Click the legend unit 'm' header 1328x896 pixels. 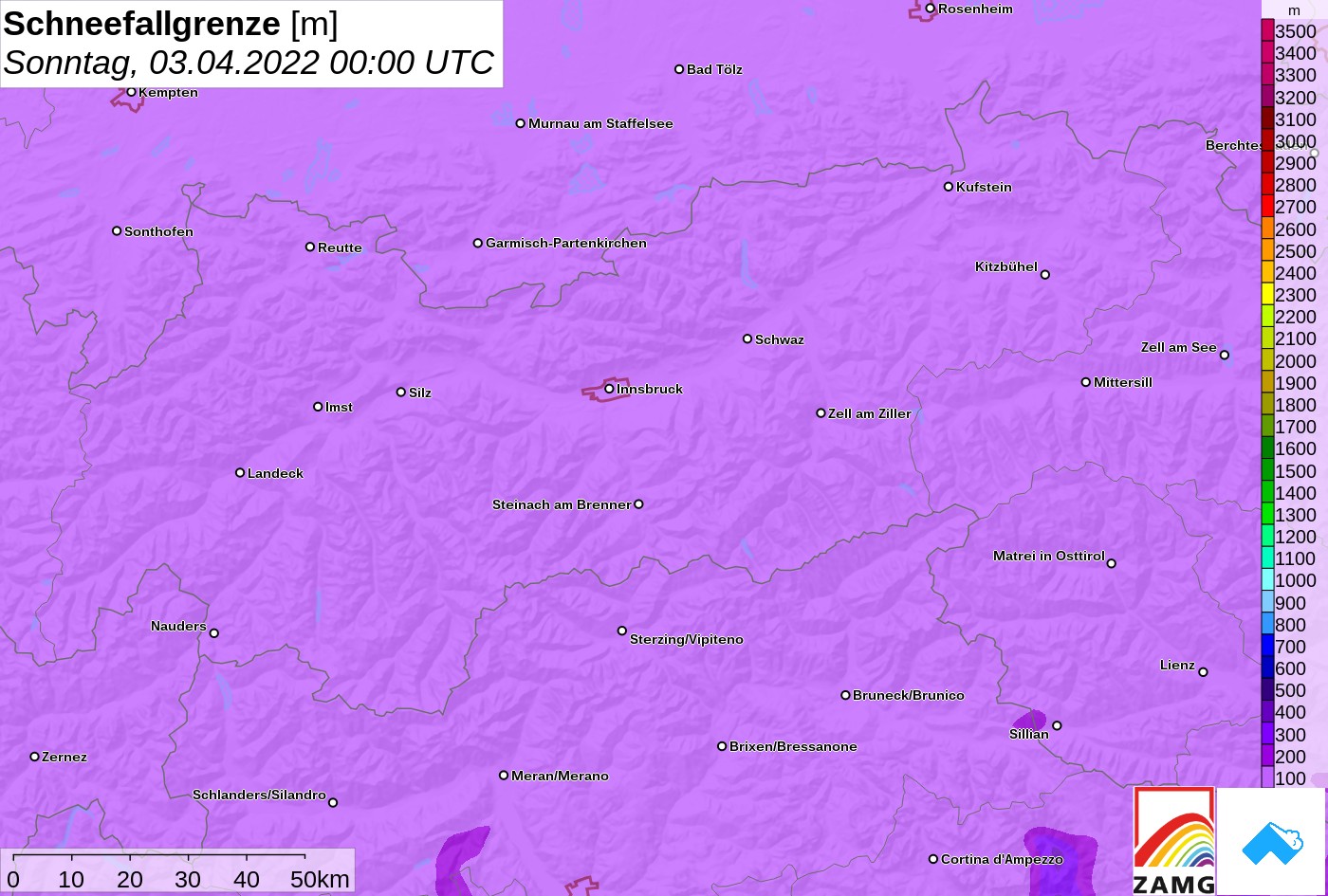coord(1294,10)
